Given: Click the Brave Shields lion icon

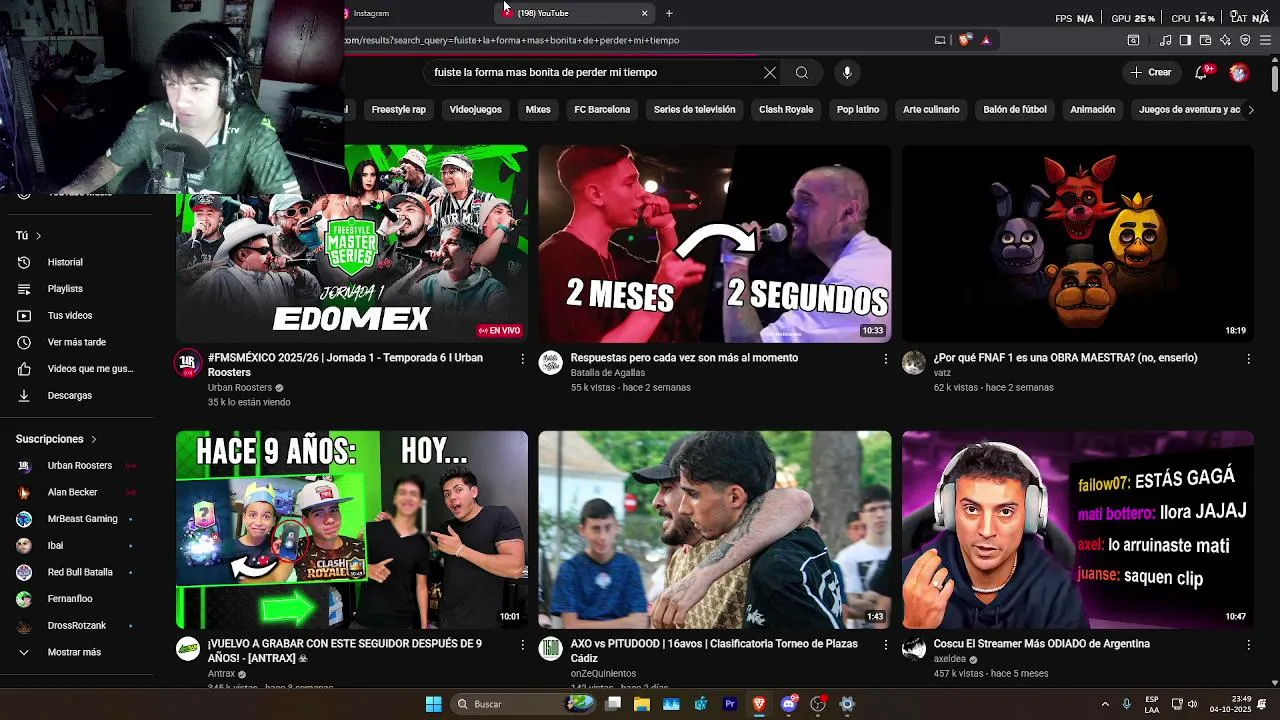Looking at the screenshot, I should click(x=964, y=40).
